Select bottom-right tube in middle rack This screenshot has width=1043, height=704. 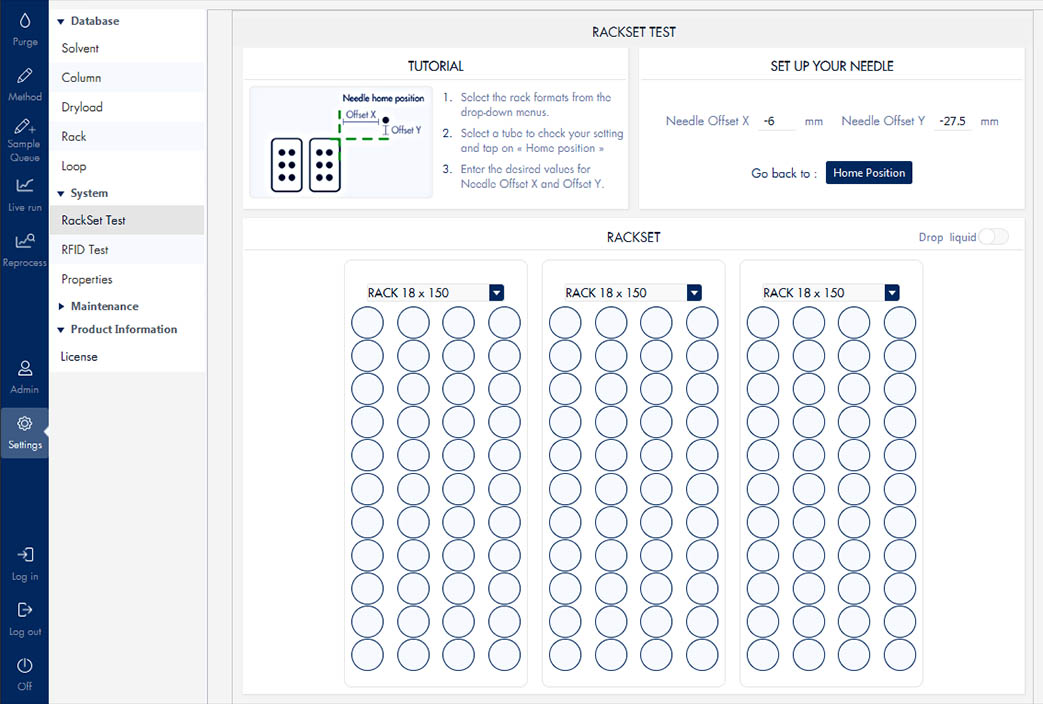pos(702,655)
